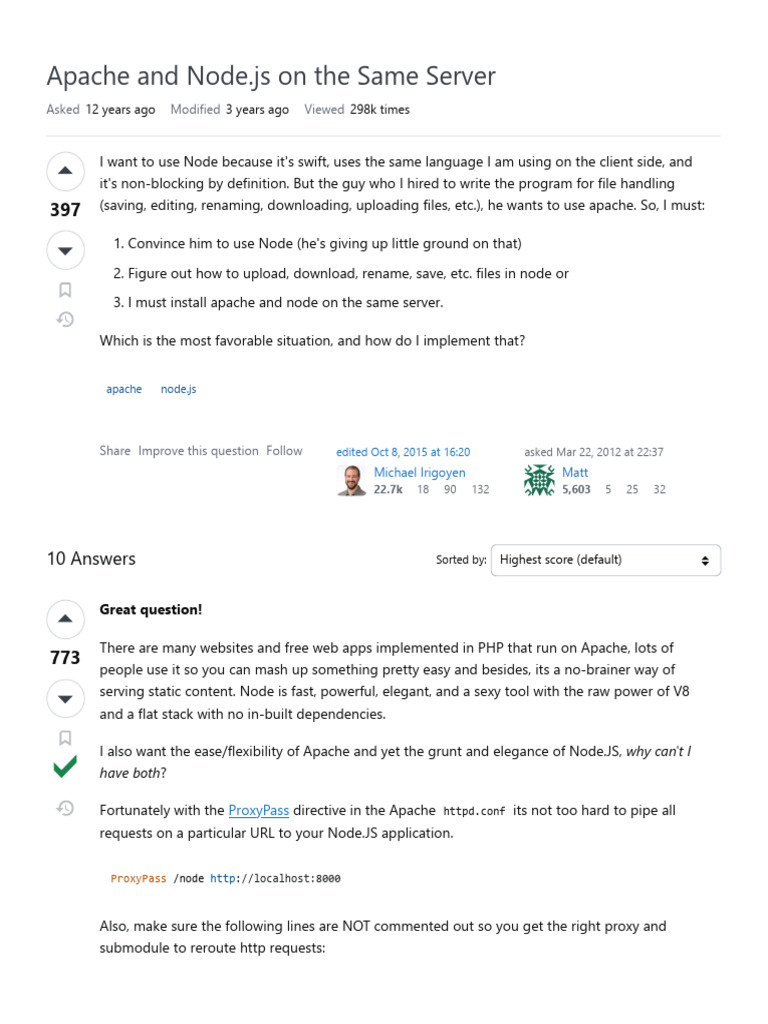Click the green accepted answer checkmark

pos(65,768)
